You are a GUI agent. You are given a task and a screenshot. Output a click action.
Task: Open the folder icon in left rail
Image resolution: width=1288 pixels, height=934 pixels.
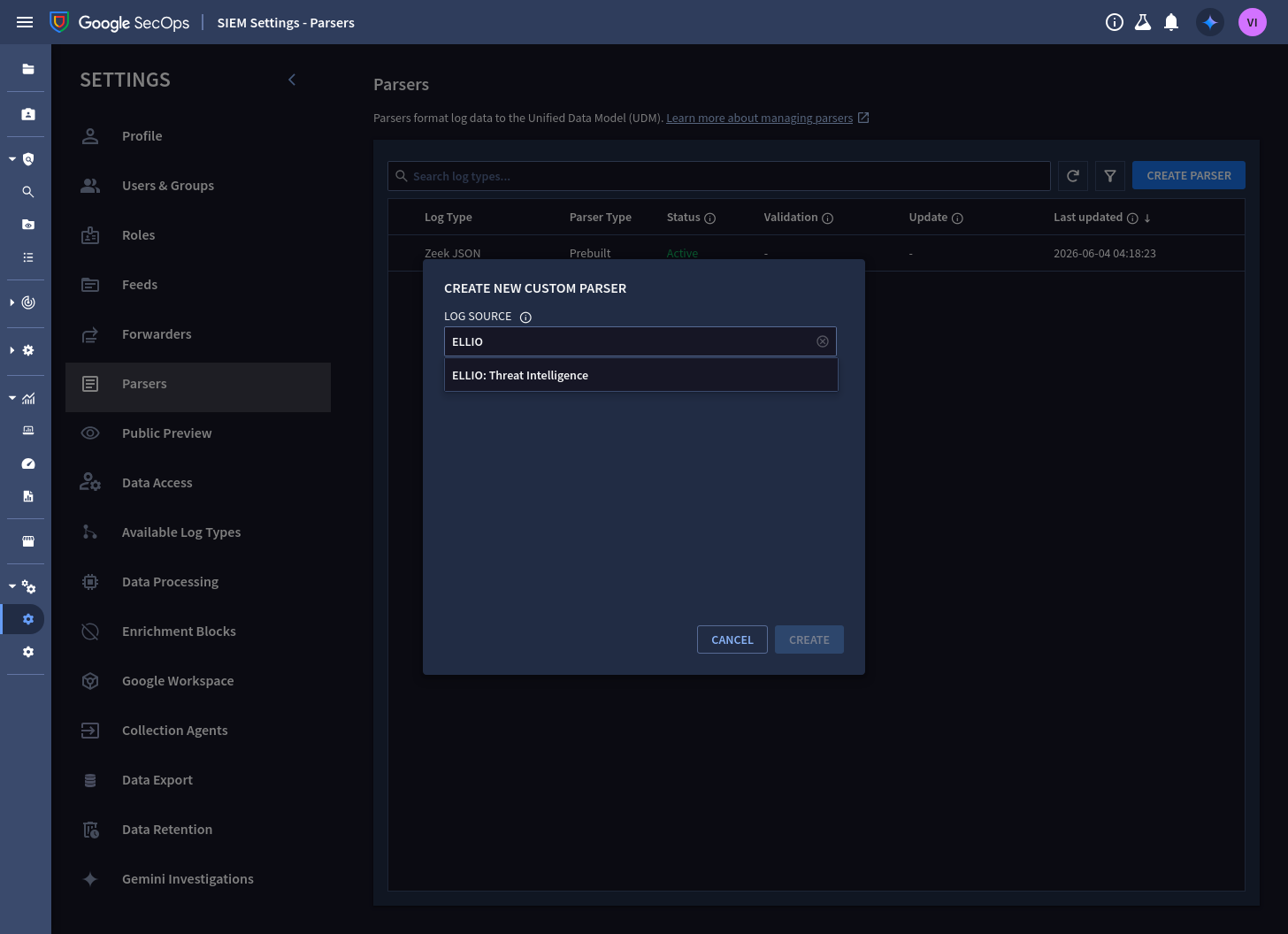coord(28,69)
